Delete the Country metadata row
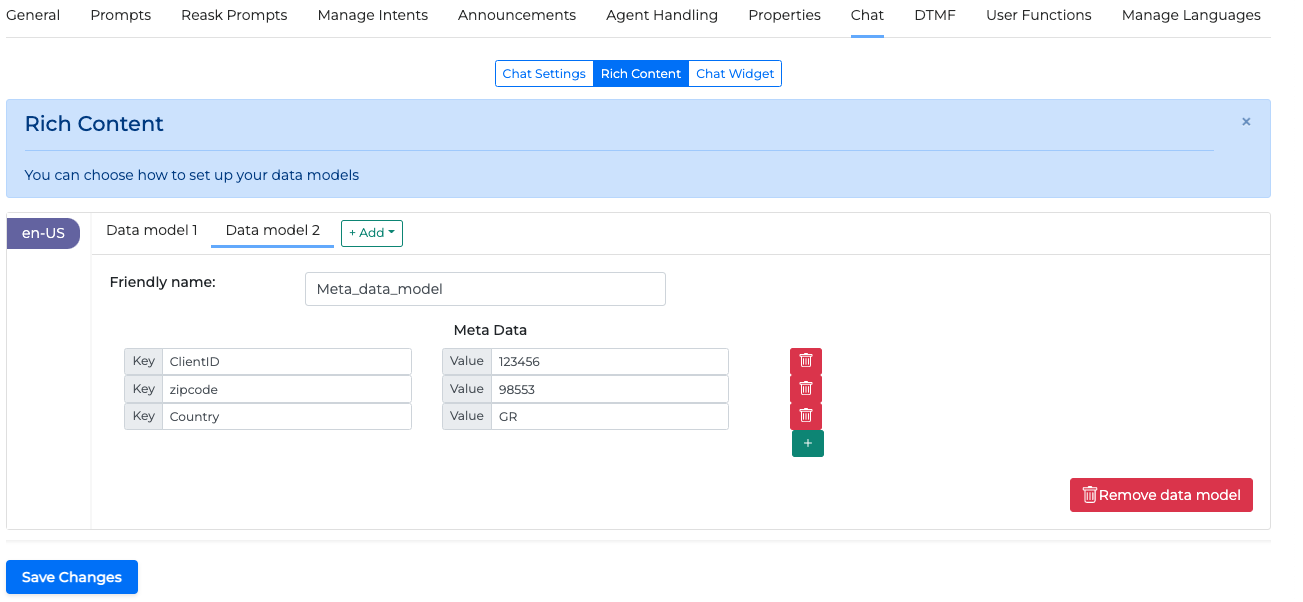This screenshot has height=602, width=1303. (x=805, y=416)
